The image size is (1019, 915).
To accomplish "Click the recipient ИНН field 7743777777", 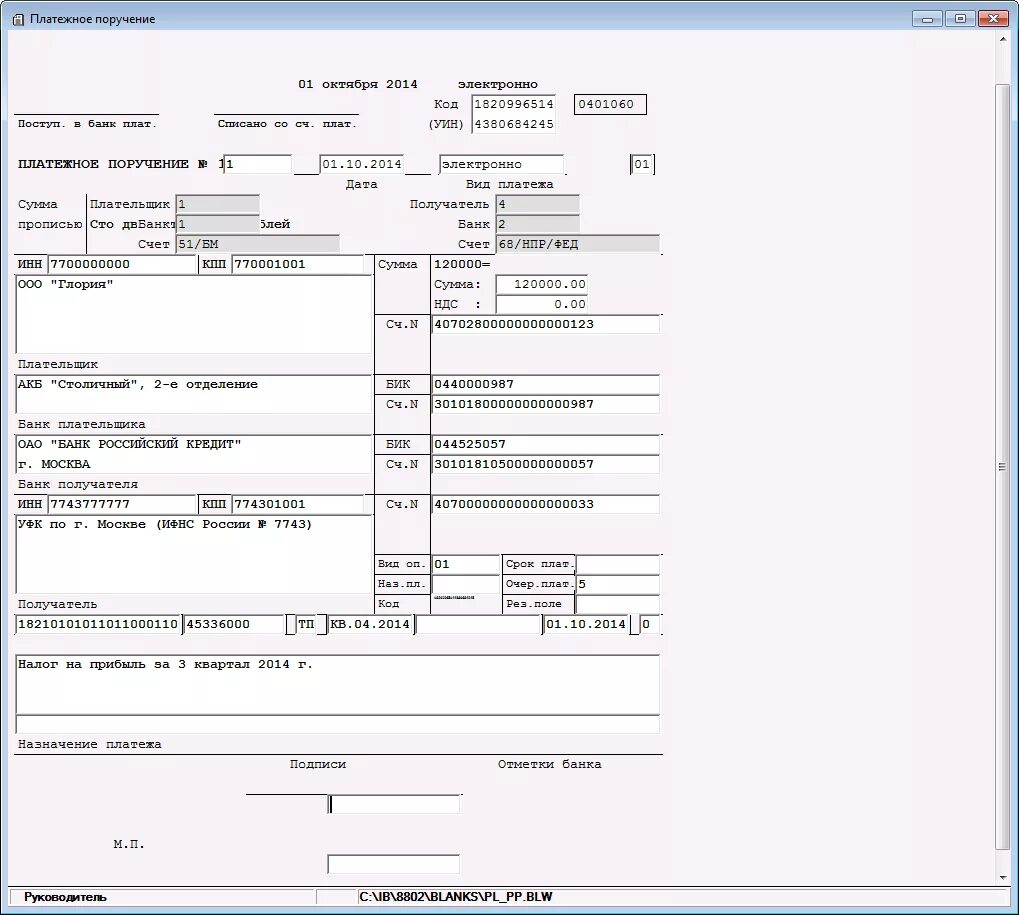I will pos(122,504).
